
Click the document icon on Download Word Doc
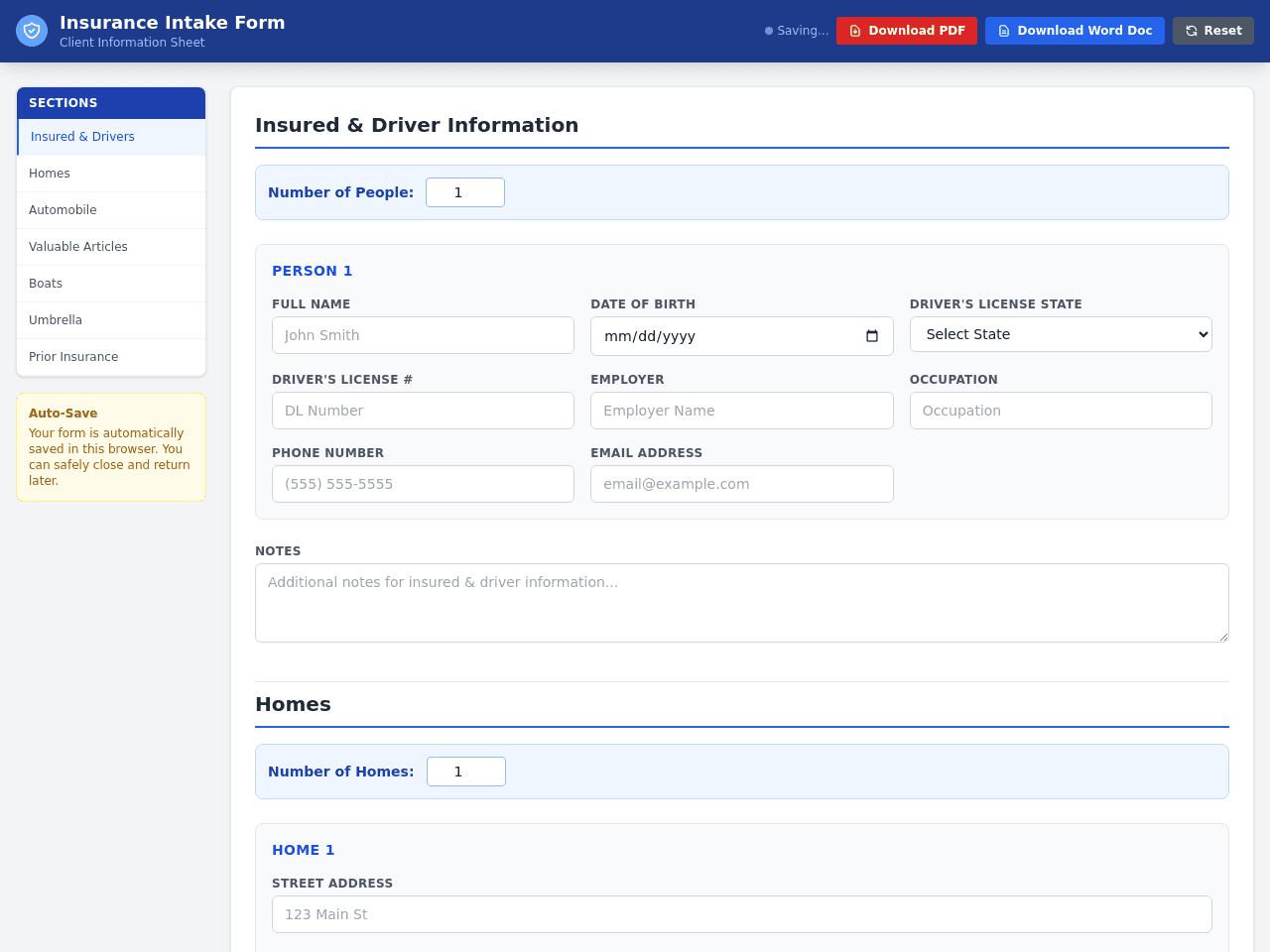(x=1004, y=31)
